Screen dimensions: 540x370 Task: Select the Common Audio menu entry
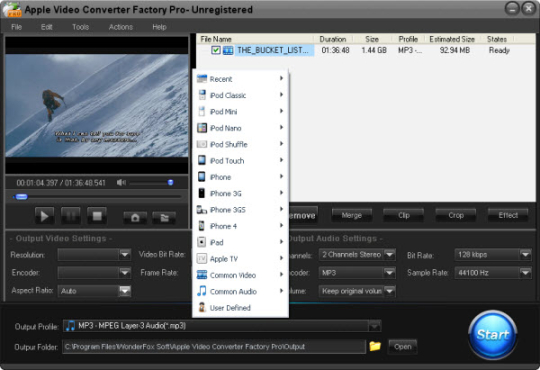click(x=240, y=291)
